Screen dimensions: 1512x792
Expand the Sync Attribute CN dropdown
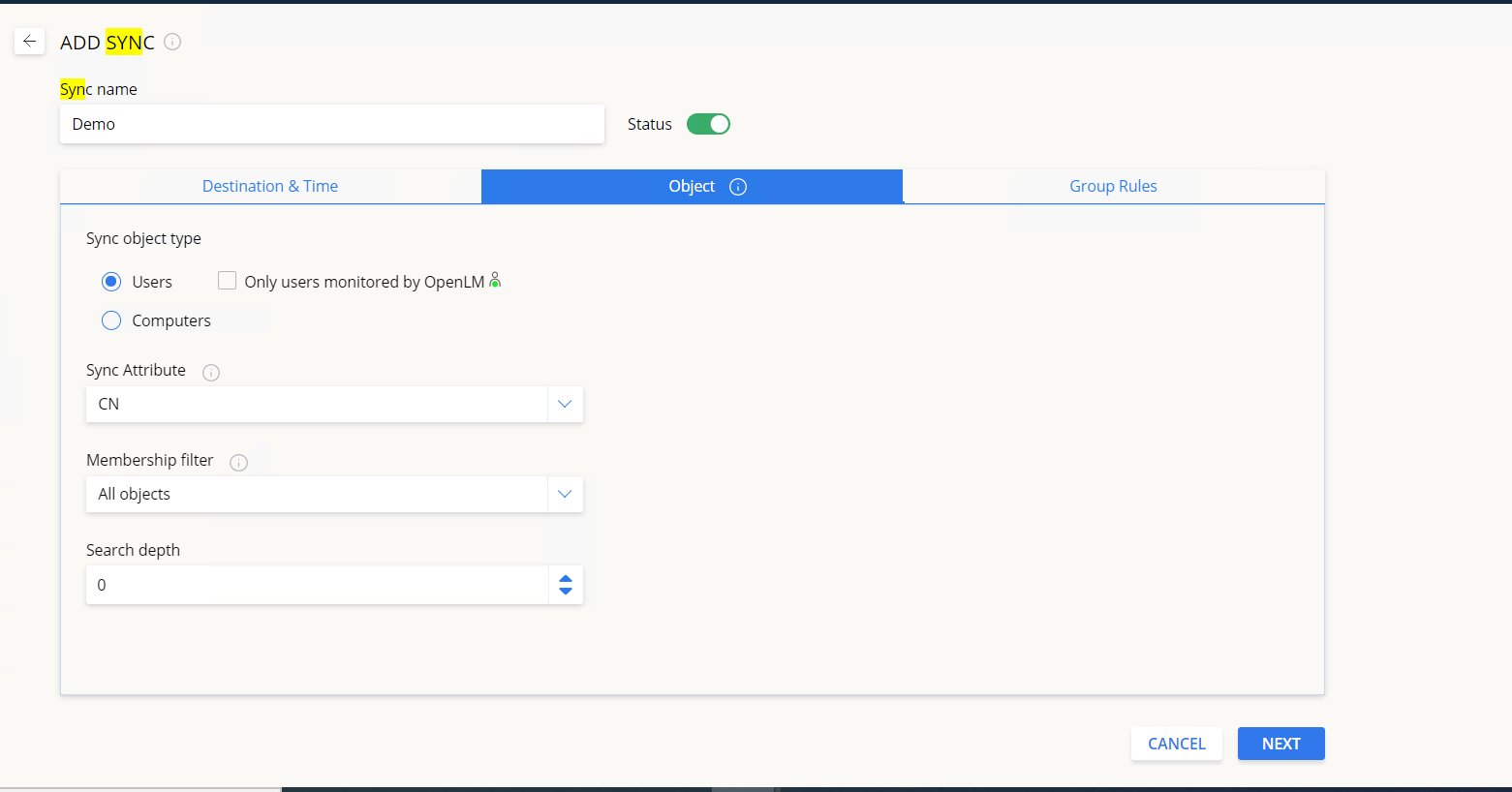click(x=565, y=404)
